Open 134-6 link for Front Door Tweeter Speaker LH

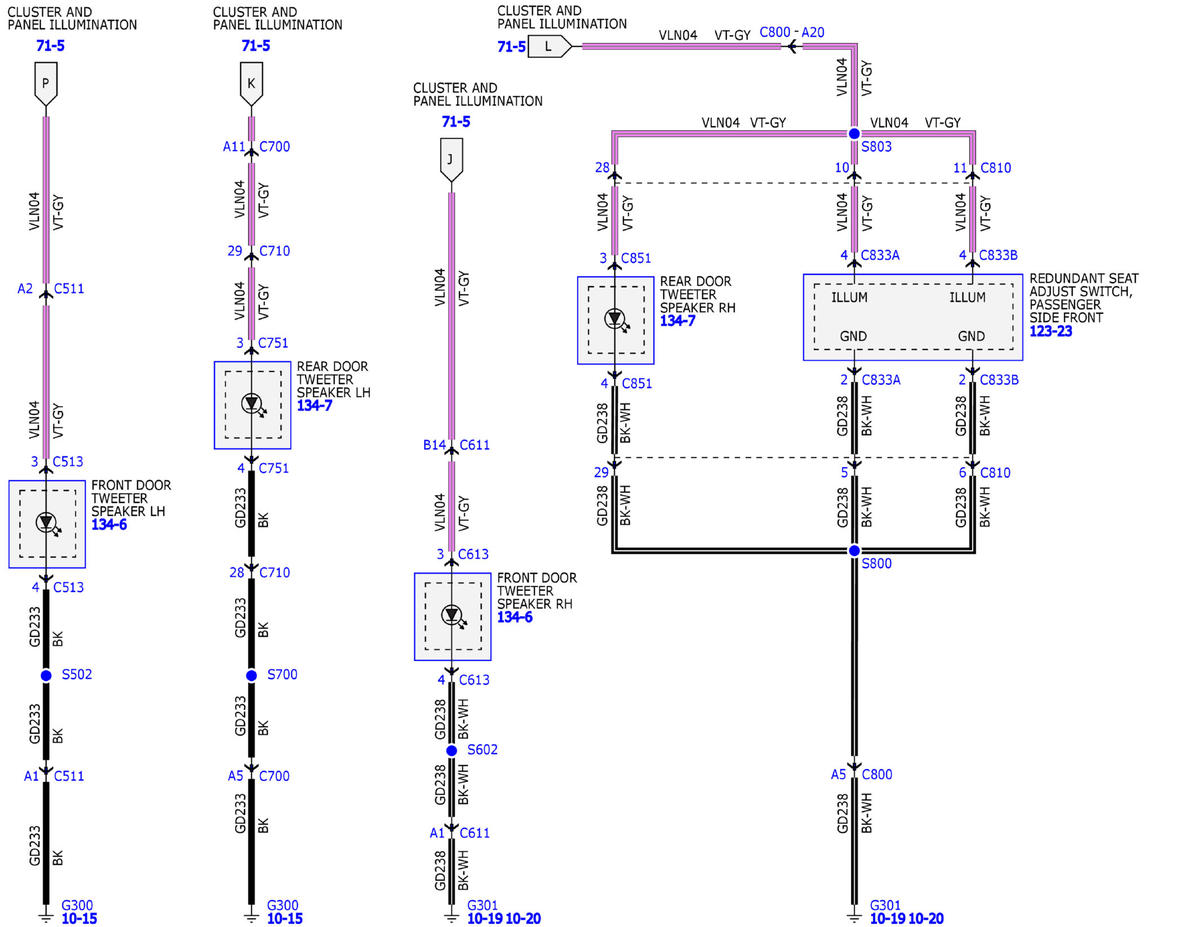click(x=109, y=525)
